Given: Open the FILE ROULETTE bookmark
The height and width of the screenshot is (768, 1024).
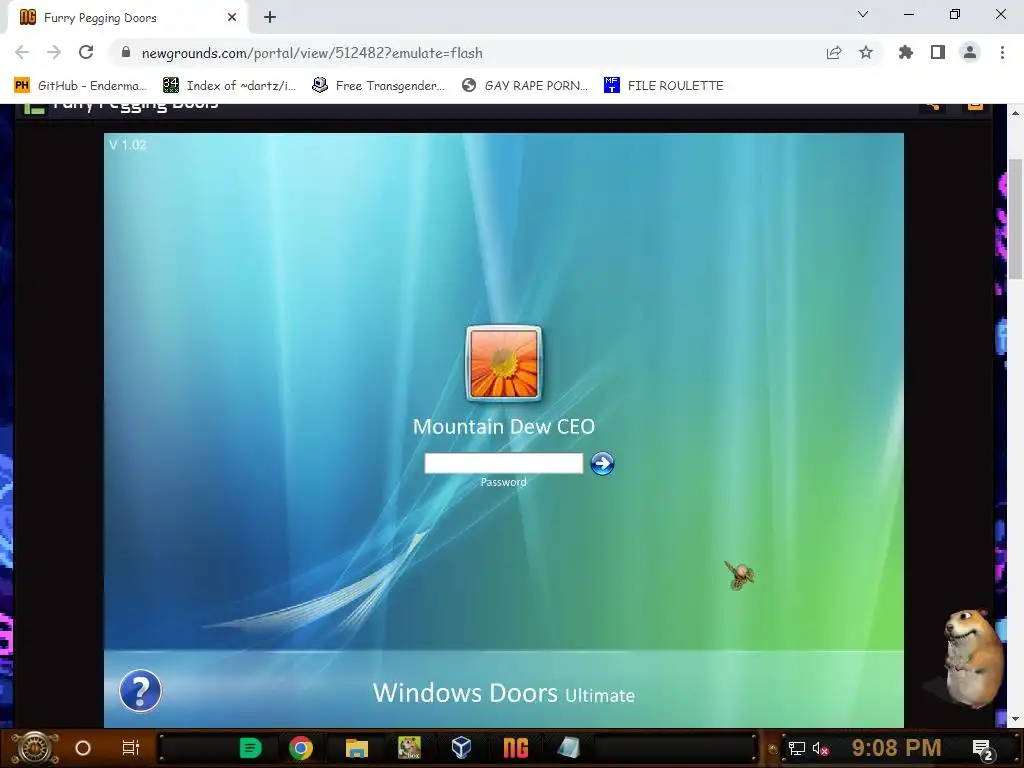Looking at the screenshot, I should coord(664,85).
